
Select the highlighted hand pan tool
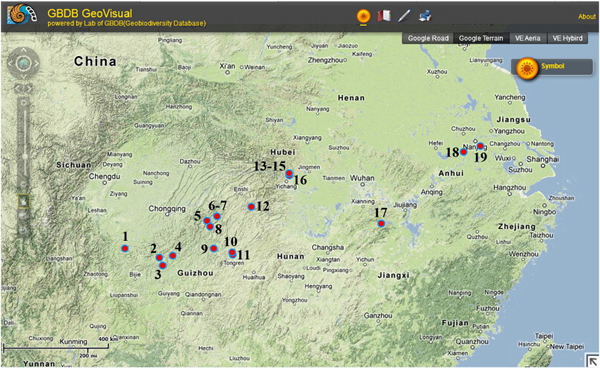(x=23, y=201)
